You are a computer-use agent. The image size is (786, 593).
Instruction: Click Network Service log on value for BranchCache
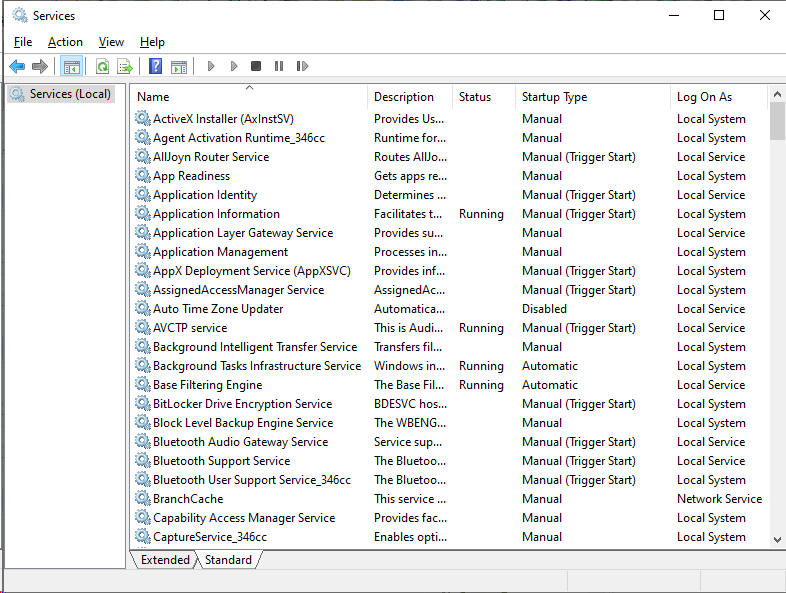pos(719,499)
